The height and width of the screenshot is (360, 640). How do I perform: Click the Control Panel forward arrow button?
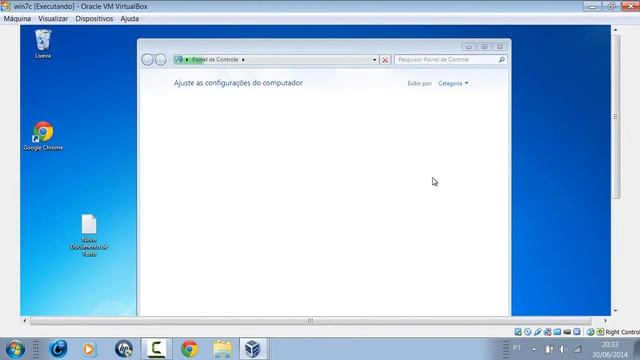tap(161, 60)
